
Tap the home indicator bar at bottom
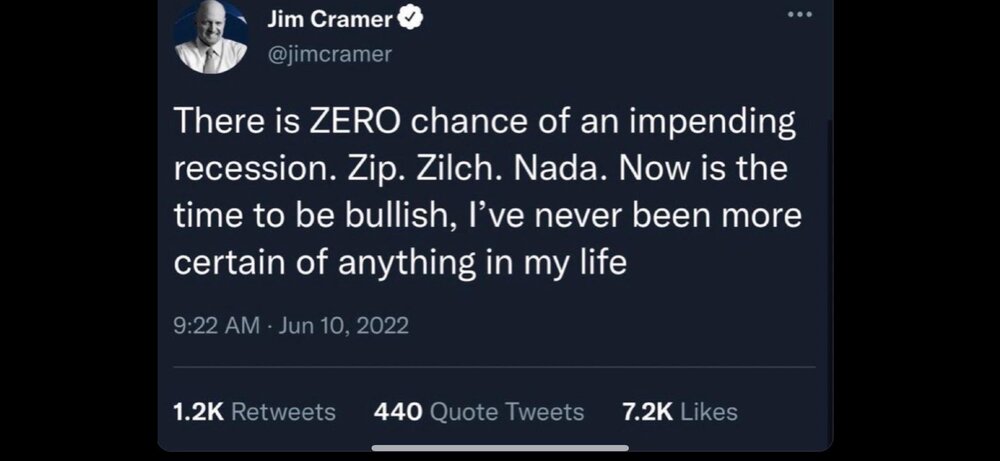500,447
